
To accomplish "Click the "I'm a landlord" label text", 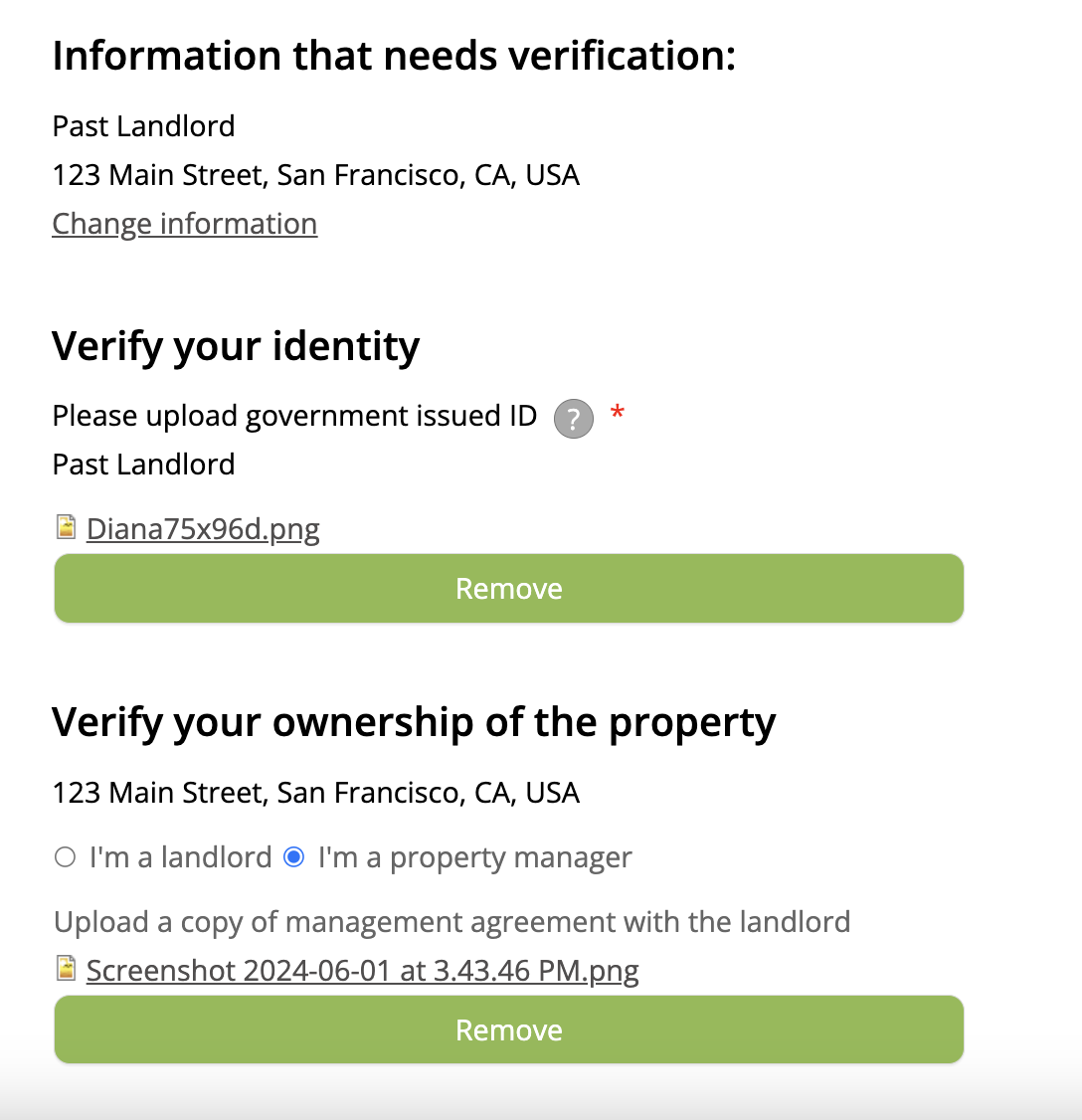I will coord(180,857).
